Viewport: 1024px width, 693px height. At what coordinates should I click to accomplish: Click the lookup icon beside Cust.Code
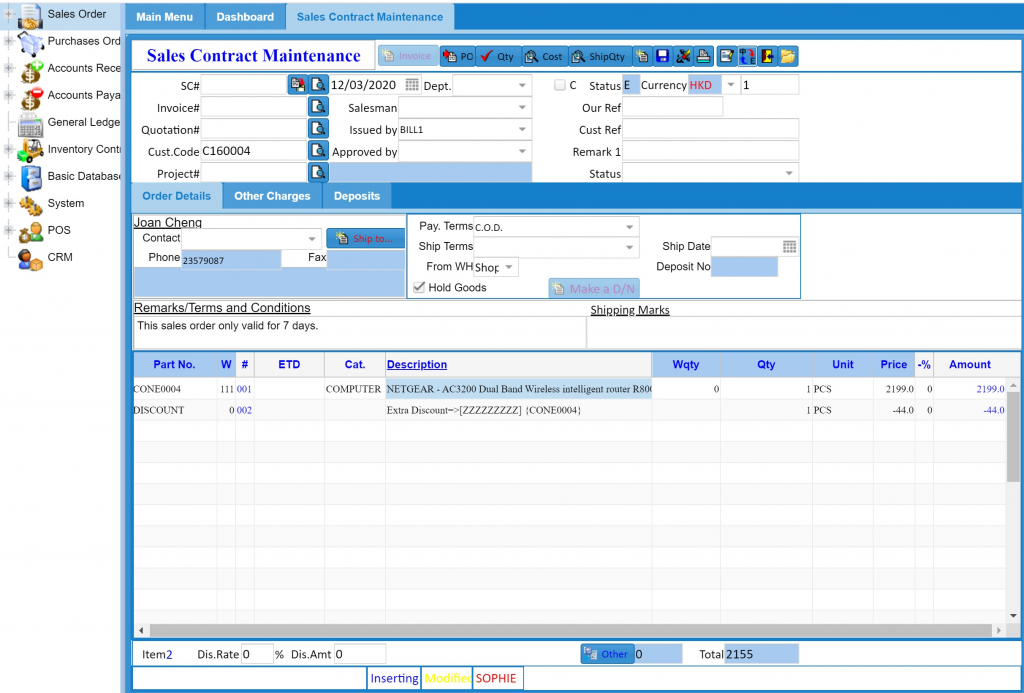(x=318, y=151)
